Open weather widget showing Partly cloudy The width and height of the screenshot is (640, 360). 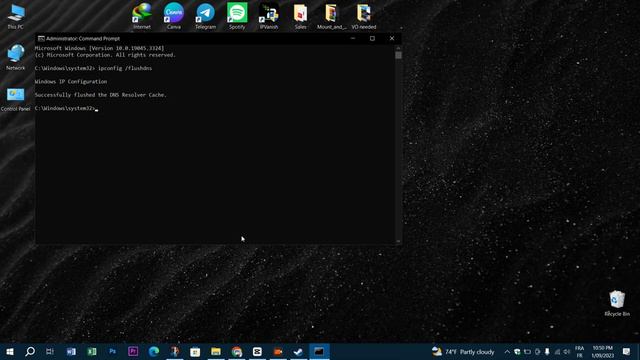tap(463, 352)
